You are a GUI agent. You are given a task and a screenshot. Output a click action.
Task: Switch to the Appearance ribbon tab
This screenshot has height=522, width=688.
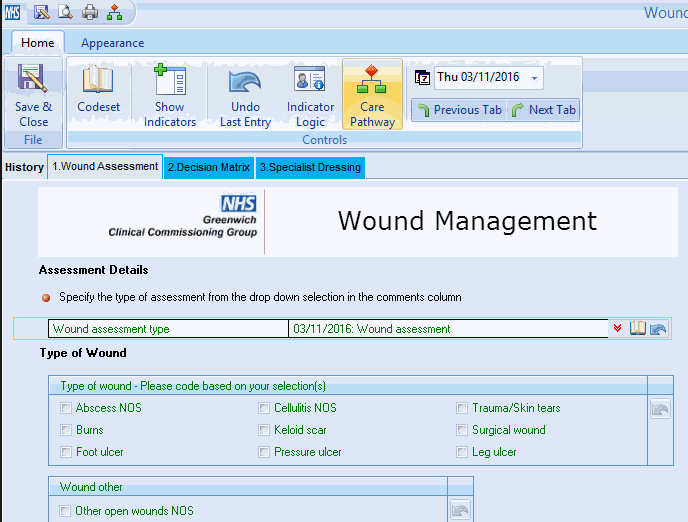(x=112, y=43)
